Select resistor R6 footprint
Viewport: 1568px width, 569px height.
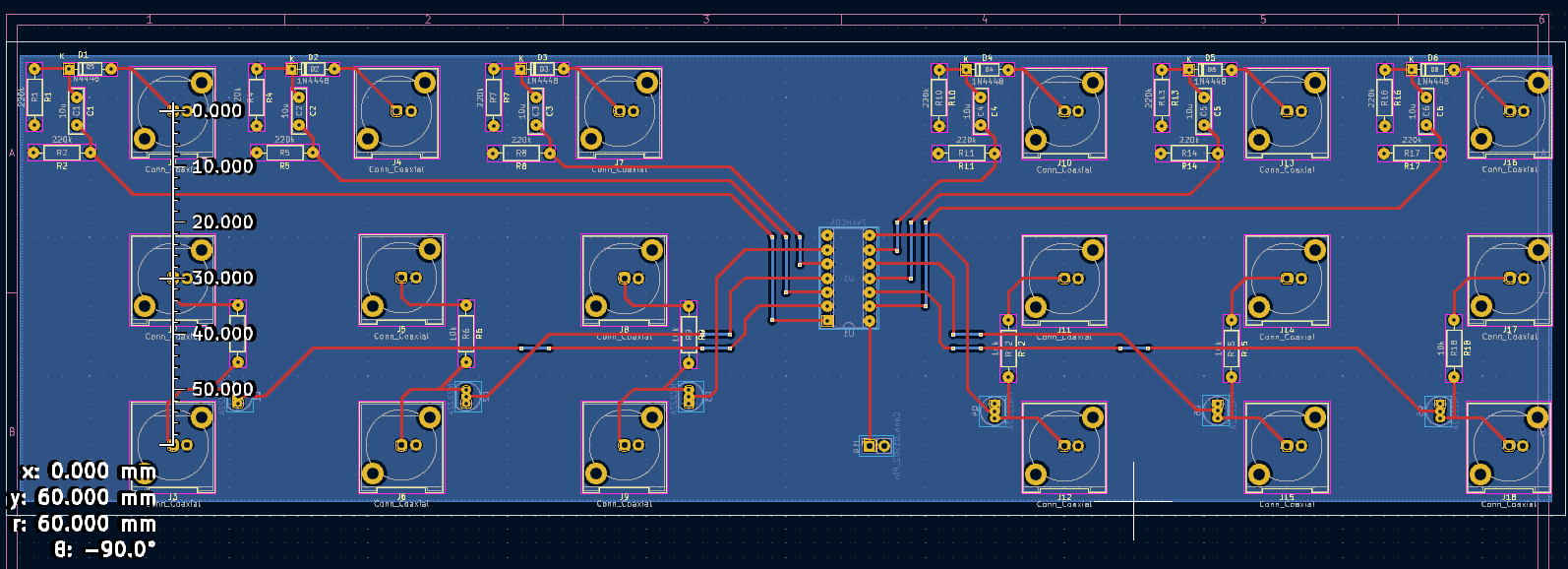point(466,335)
